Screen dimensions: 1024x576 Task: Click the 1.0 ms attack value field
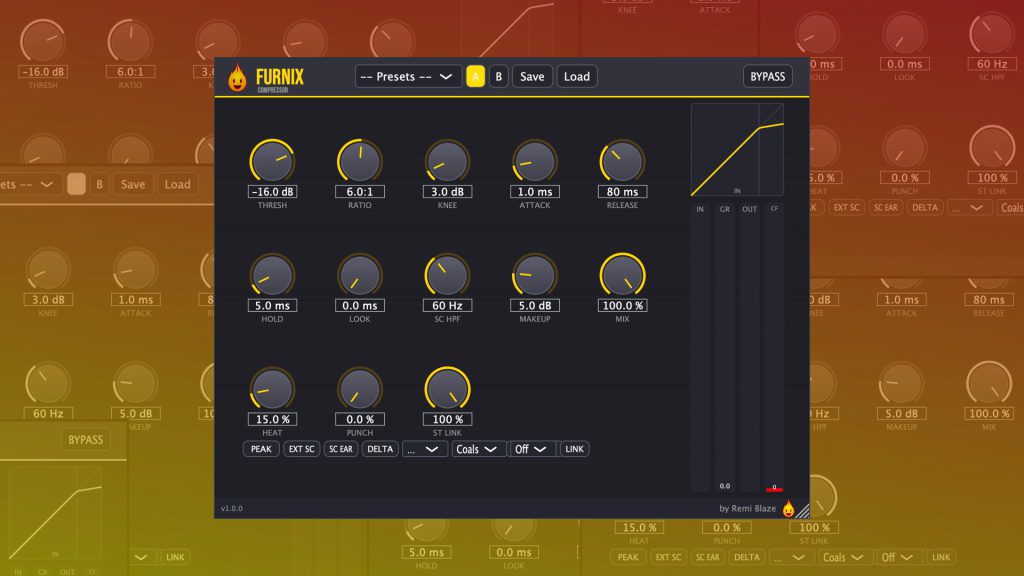tap(535, 192)
